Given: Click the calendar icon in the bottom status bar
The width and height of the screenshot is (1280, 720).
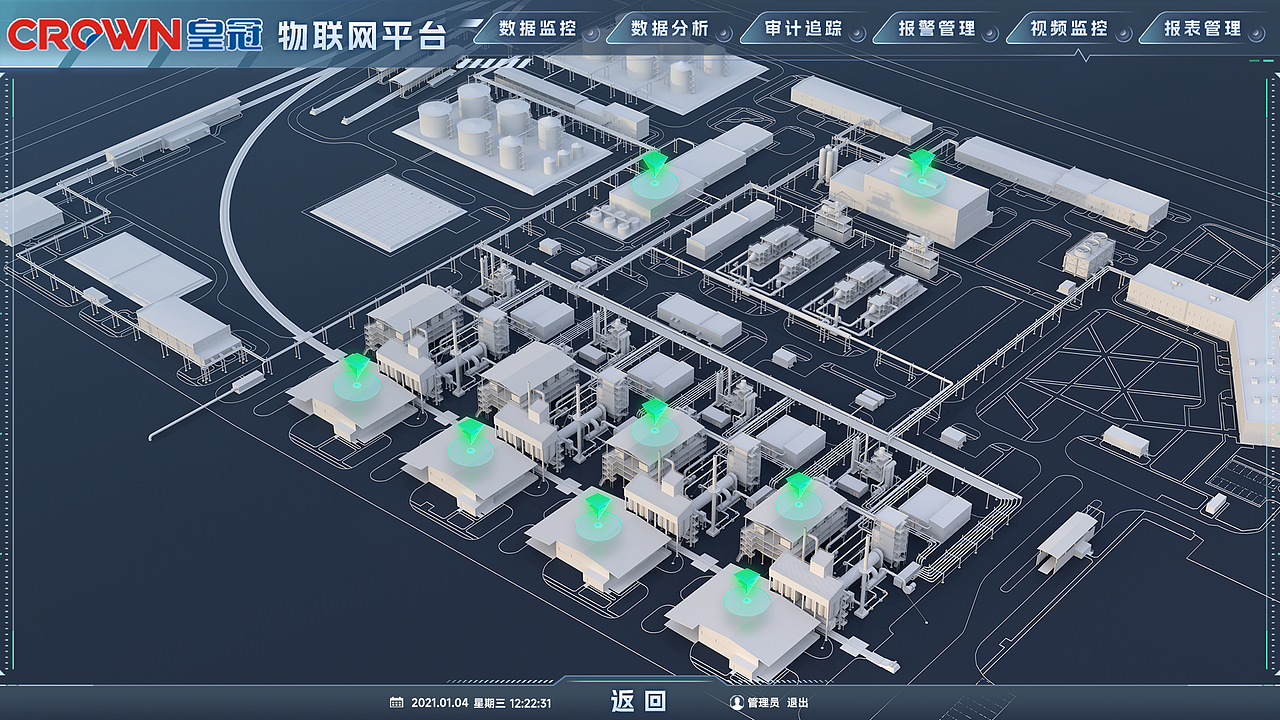Looking at the screenshot, I should pyautogui.click(x=394, y=701).
